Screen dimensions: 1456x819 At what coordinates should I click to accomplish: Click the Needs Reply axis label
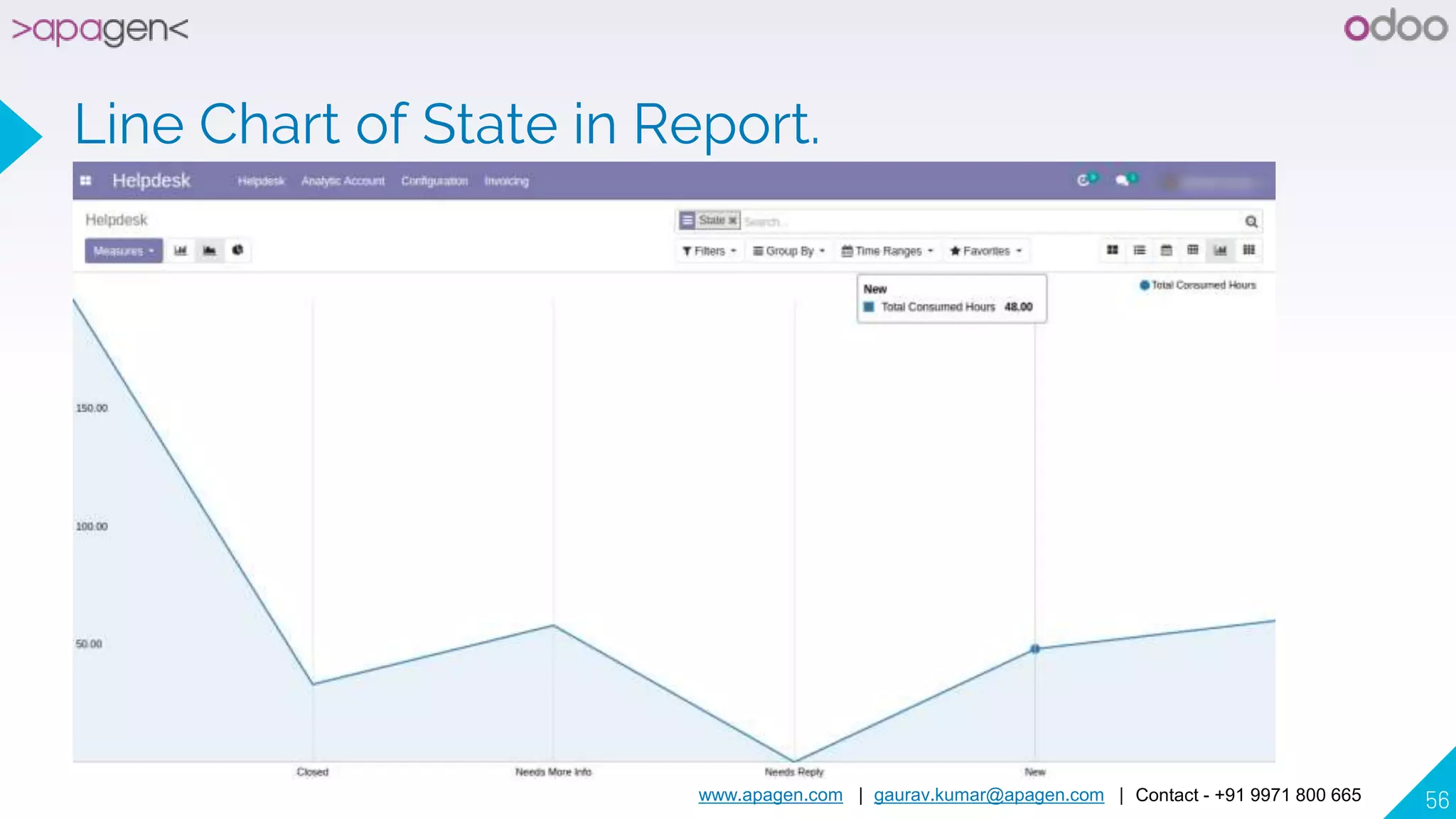point(794,772)
